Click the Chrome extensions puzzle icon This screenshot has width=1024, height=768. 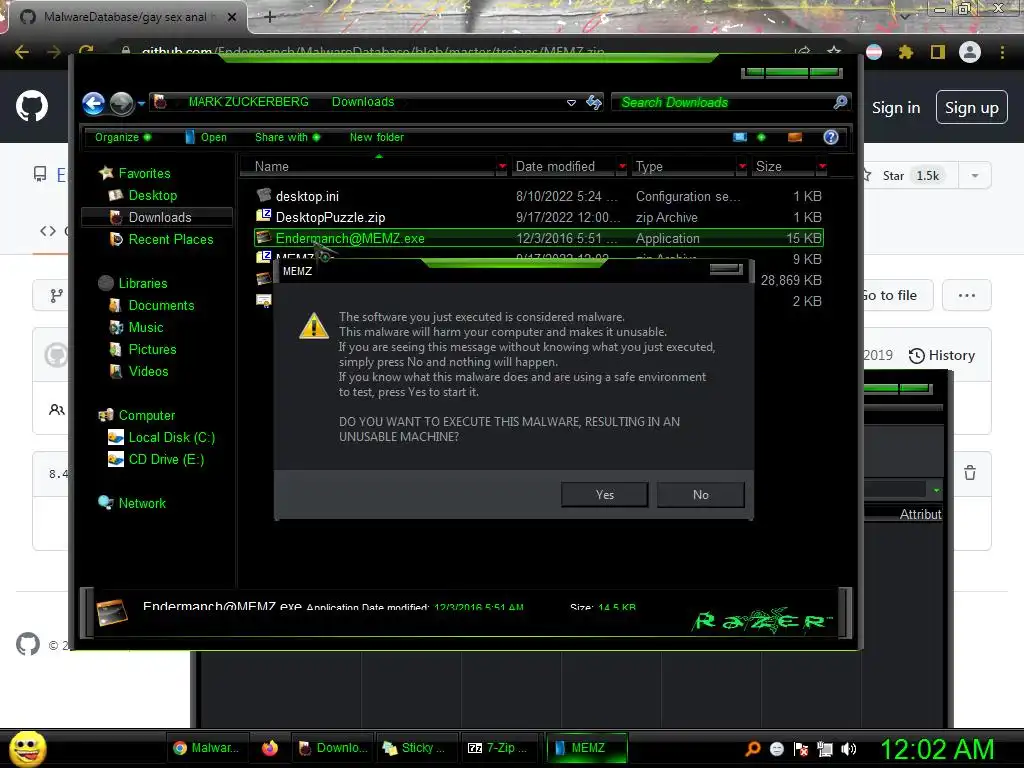[906, 52]
